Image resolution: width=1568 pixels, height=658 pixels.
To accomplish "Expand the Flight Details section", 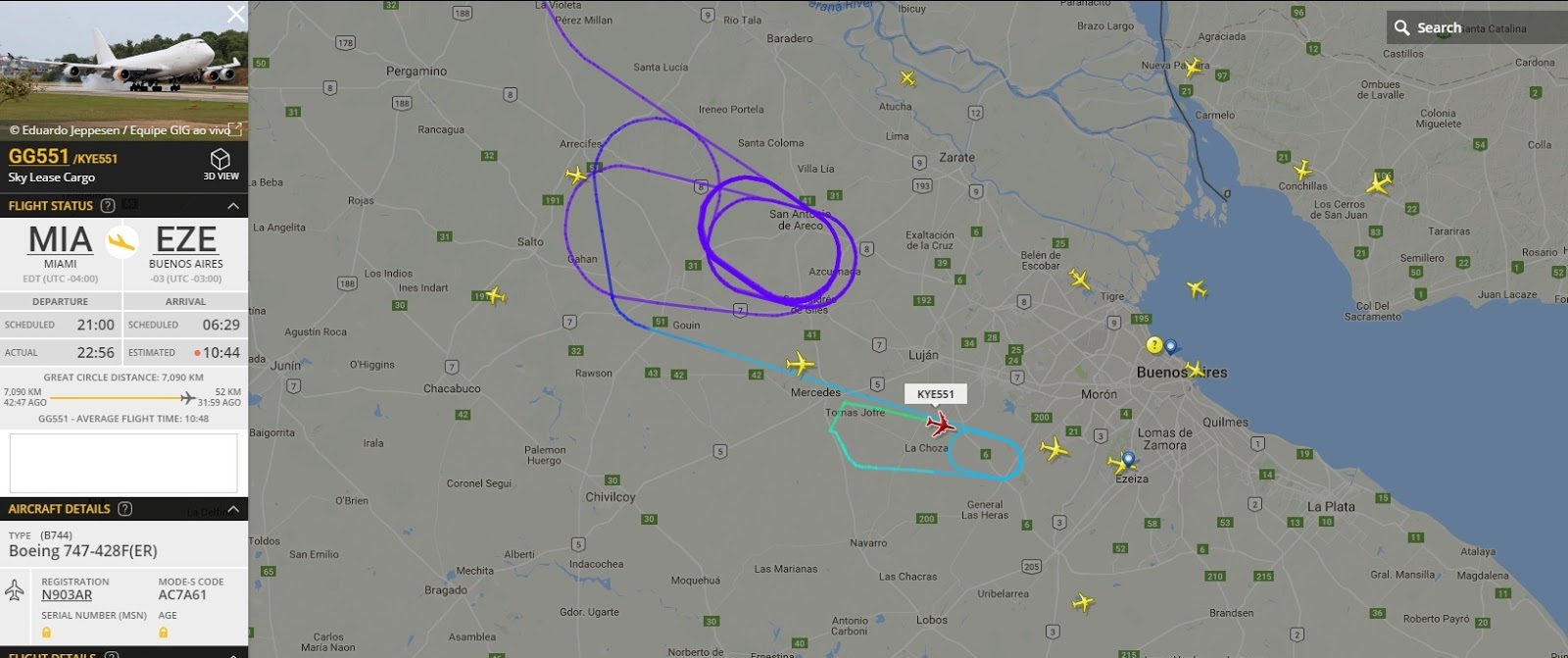I will click(233, 653).
